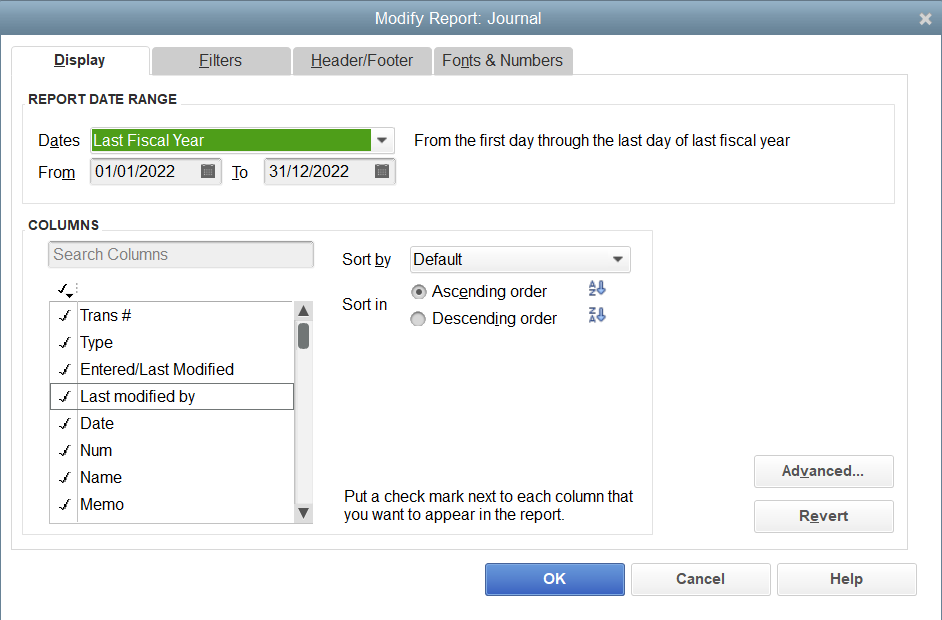Click the Advanced... button
This screenshot has width=942, height=620.
pyautogui.click(x=824, y=472)
